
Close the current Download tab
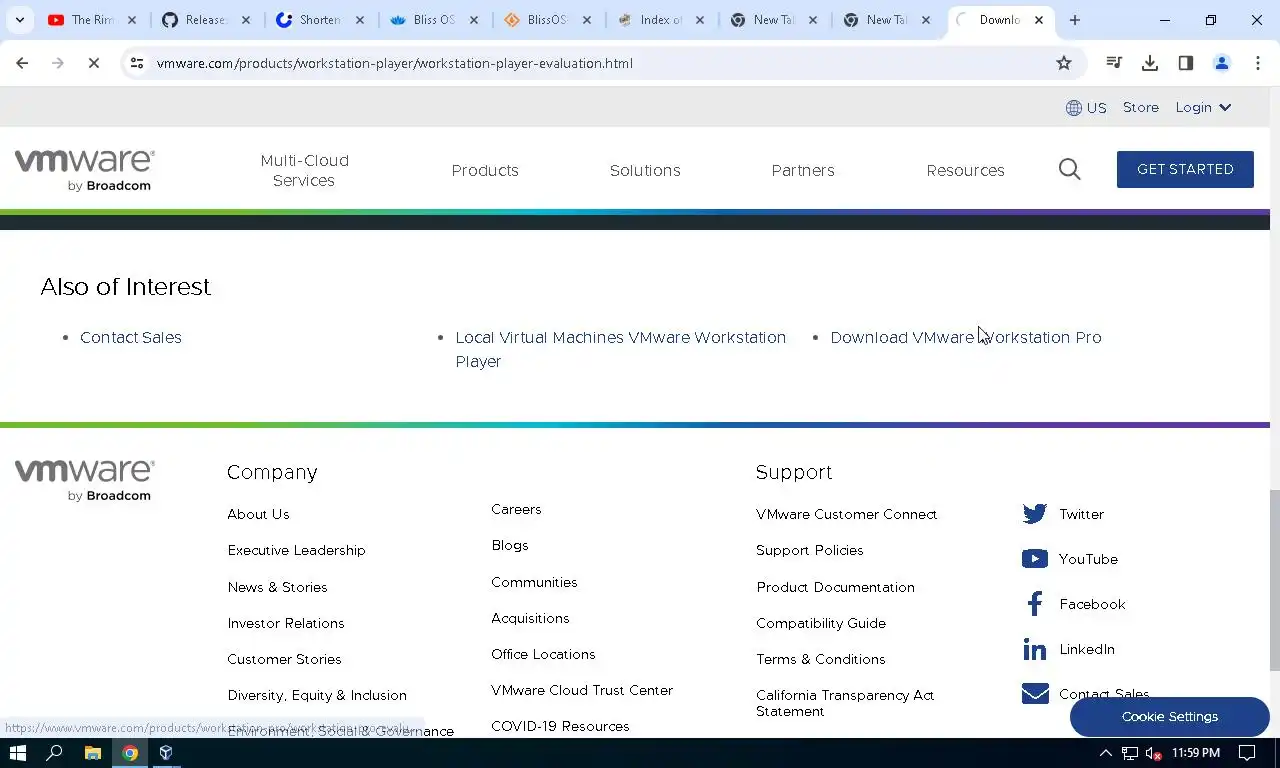click(x=1038, y=20)
